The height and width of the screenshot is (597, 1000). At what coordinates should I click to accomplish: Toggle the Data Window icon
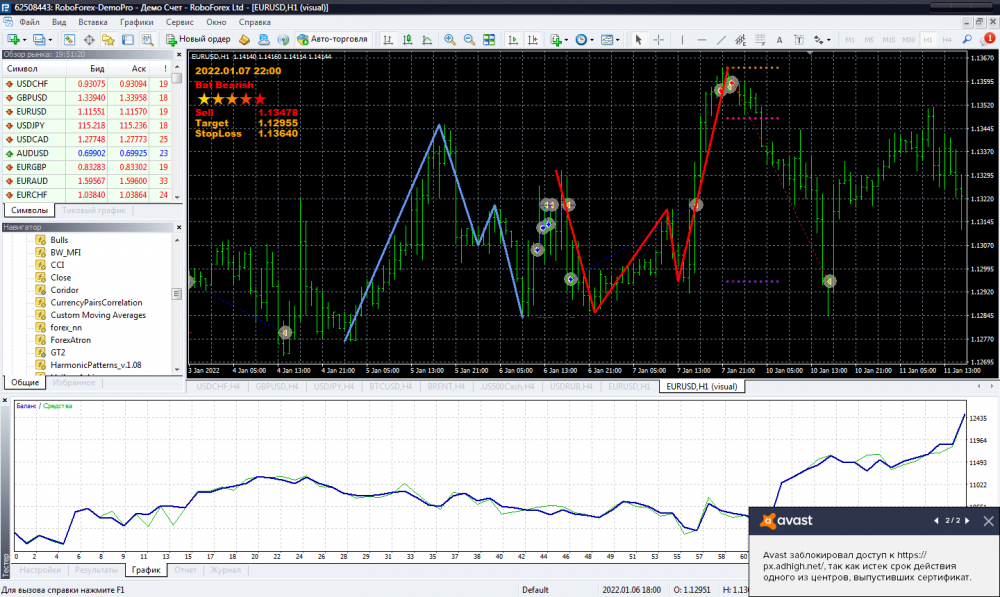tap(89, 40)
